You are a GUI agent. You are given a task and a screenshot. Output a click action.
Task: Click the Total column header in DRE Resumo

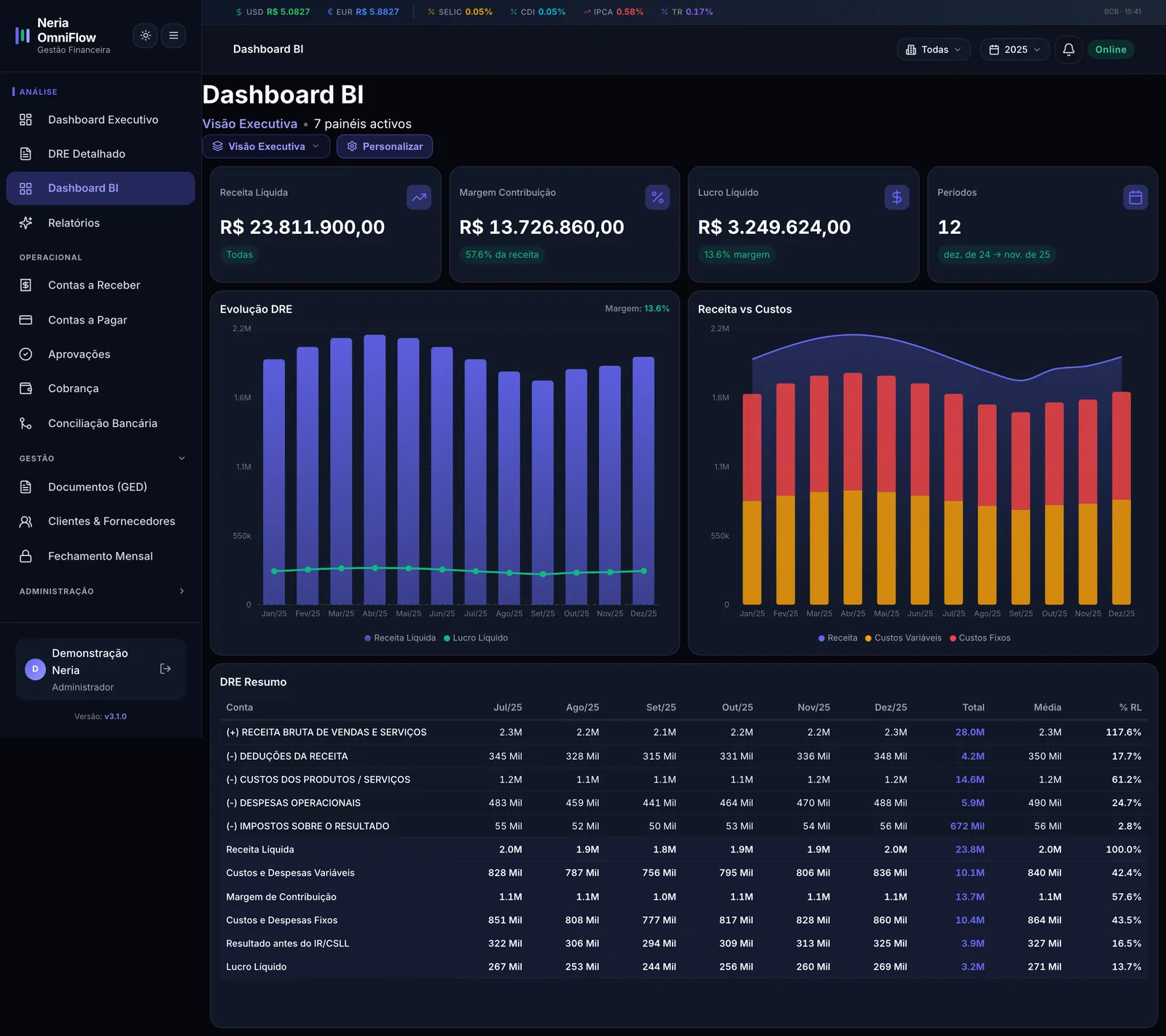(973, 707)
